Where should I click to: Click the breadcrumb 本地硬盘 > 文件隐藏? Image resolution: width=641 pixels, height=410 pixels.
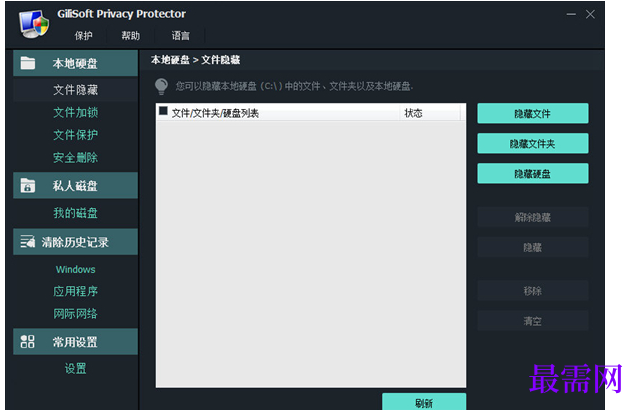[x=195, y=60]
